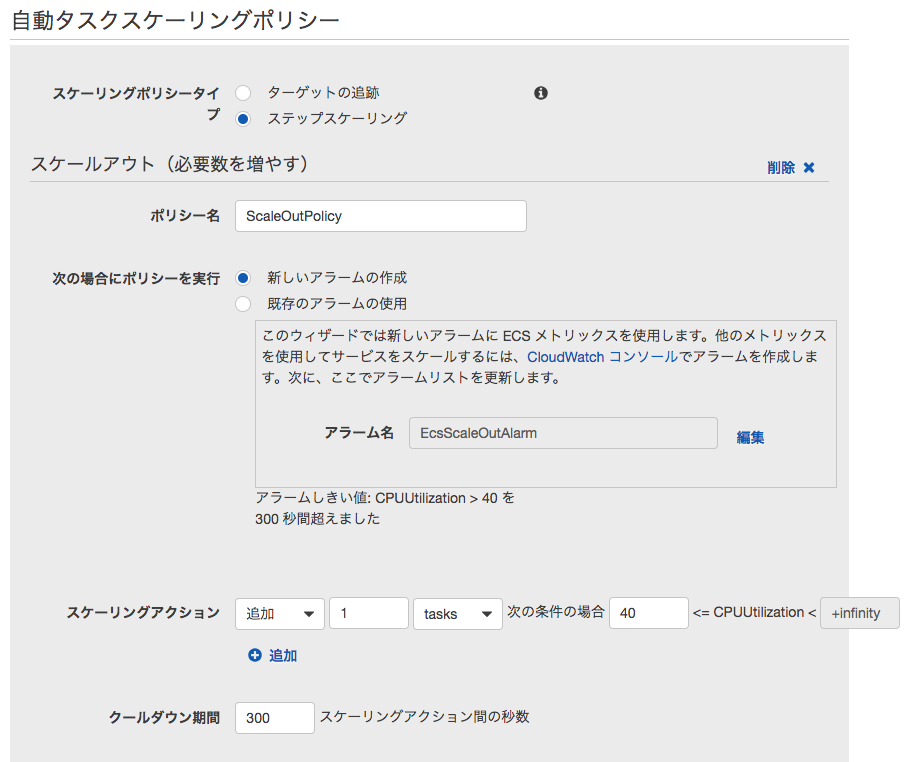Select the ステップスケーリング radio button

click(243, 119)
